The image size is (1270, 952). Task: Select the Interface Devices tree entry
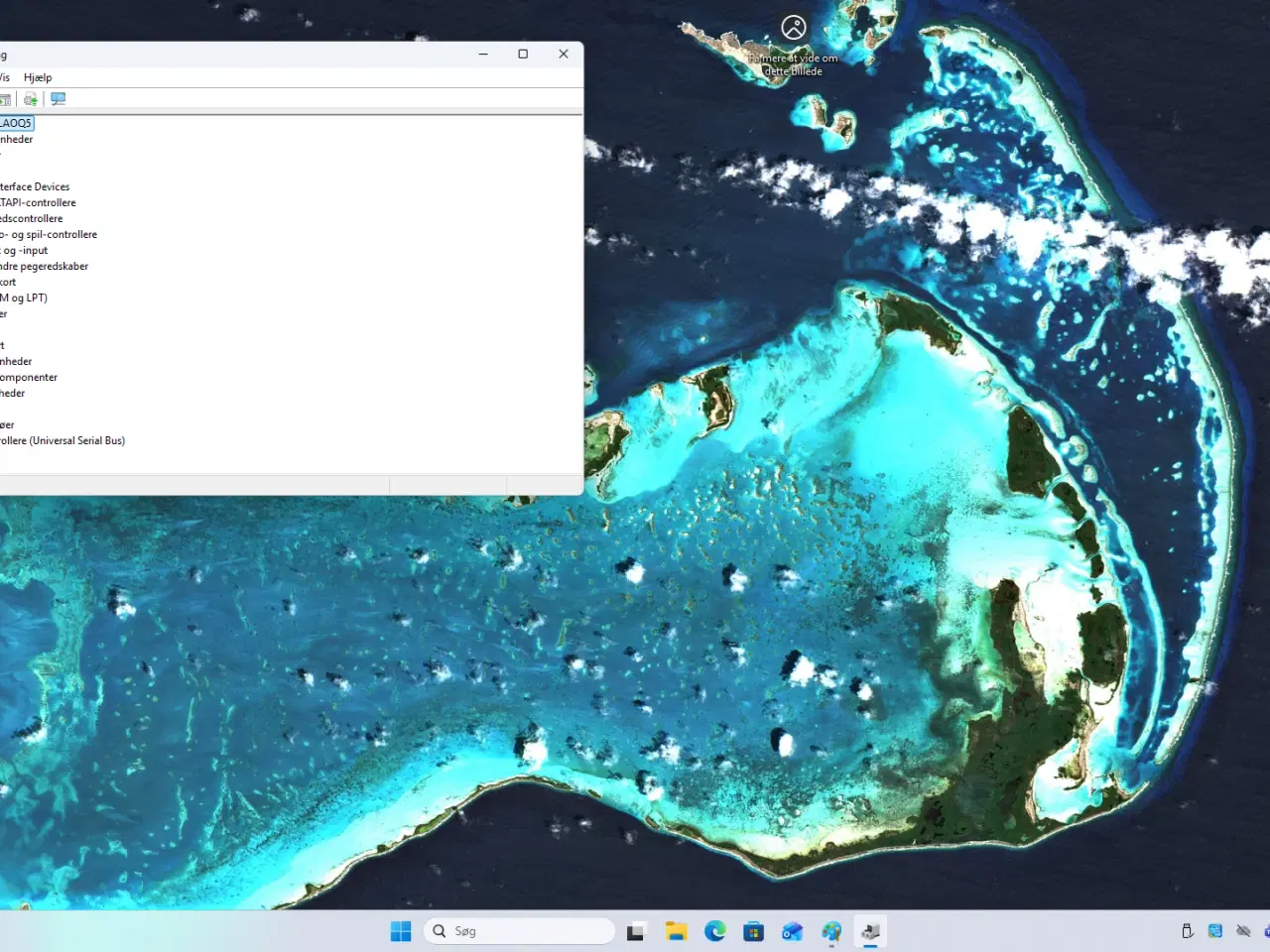coord(36,186)
